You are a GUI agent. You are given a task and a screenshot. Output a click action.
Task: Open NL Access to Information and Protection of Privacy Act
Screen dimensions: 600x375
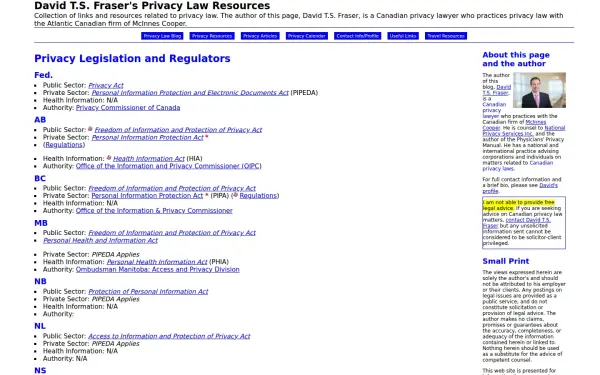[169, 336]
